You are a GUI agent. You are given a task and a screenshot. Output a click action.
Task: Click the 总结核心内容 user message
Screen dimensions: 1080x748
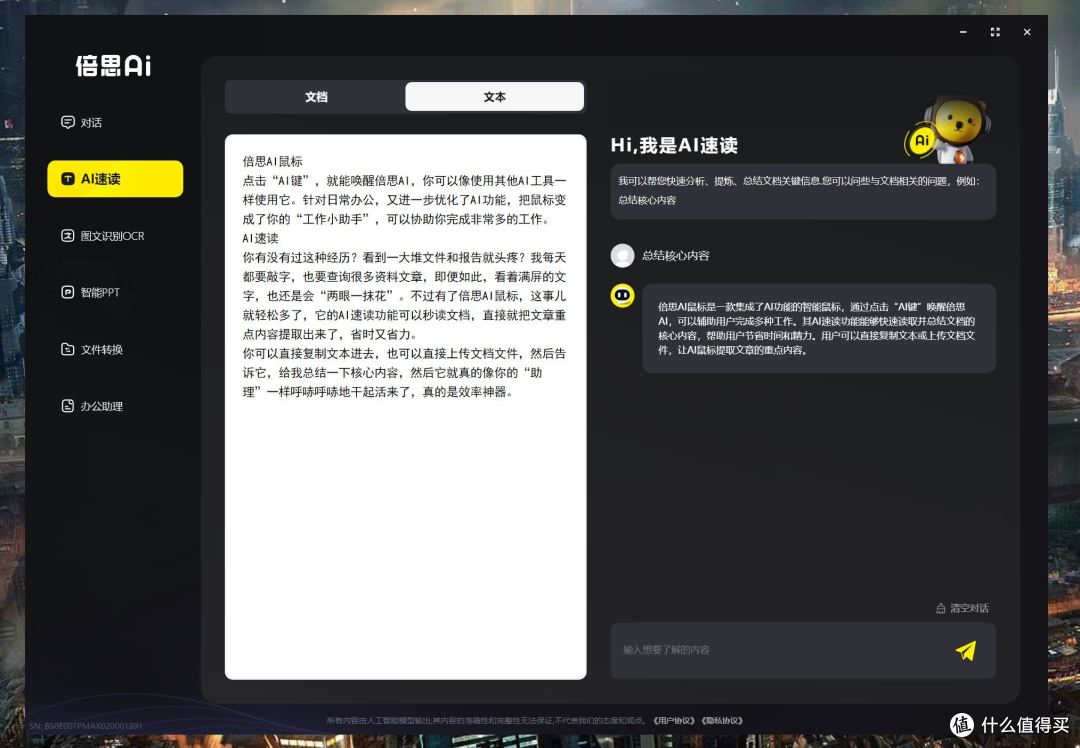676,256
